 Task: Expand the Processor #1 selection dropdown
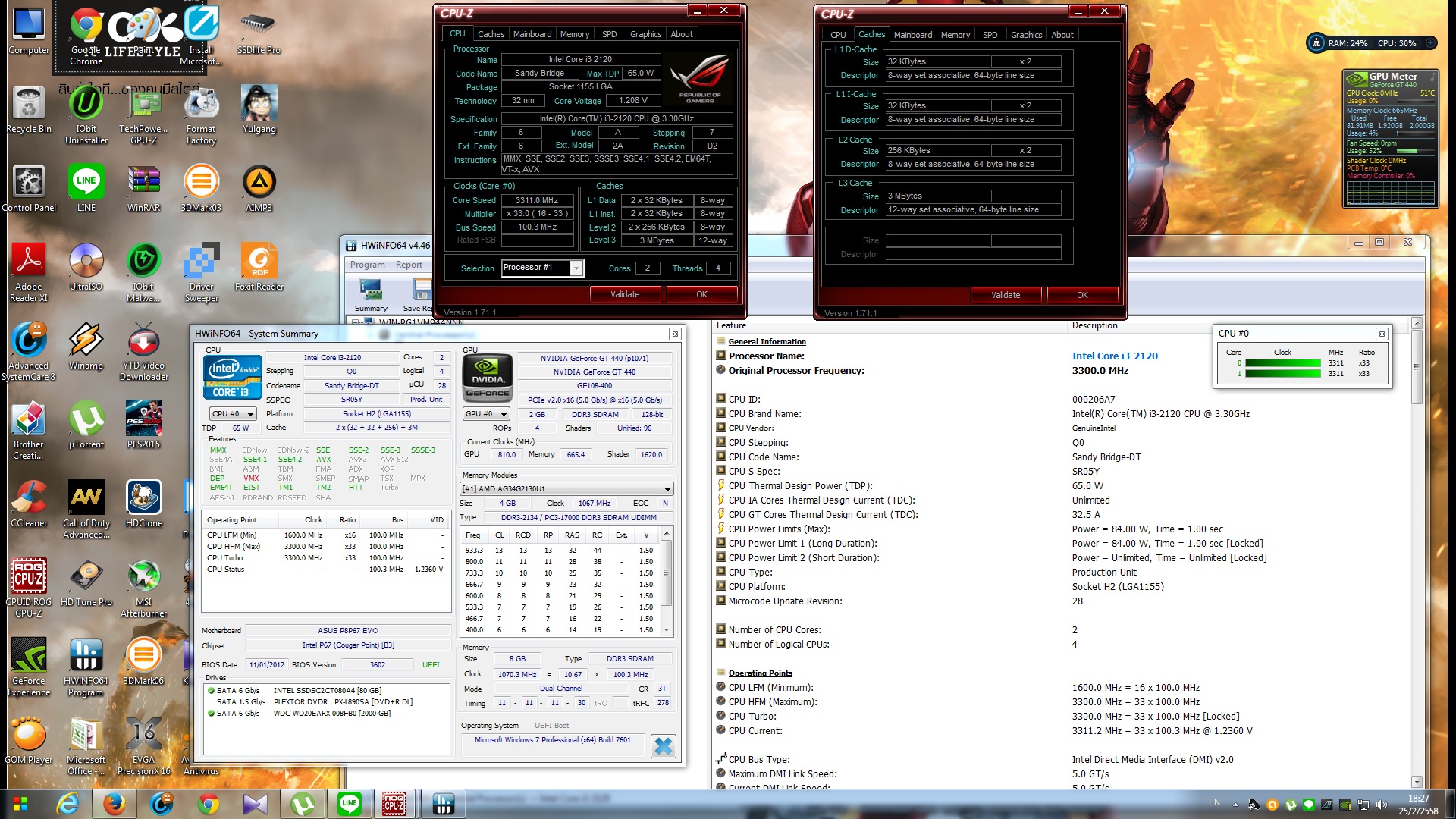pos(576,268)
